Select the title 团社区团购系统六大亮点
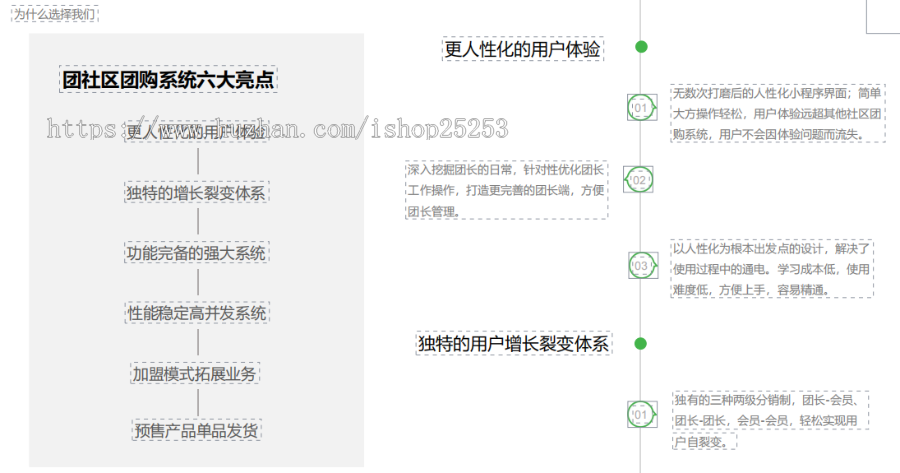900x473 pixels. tap(168, 79)
